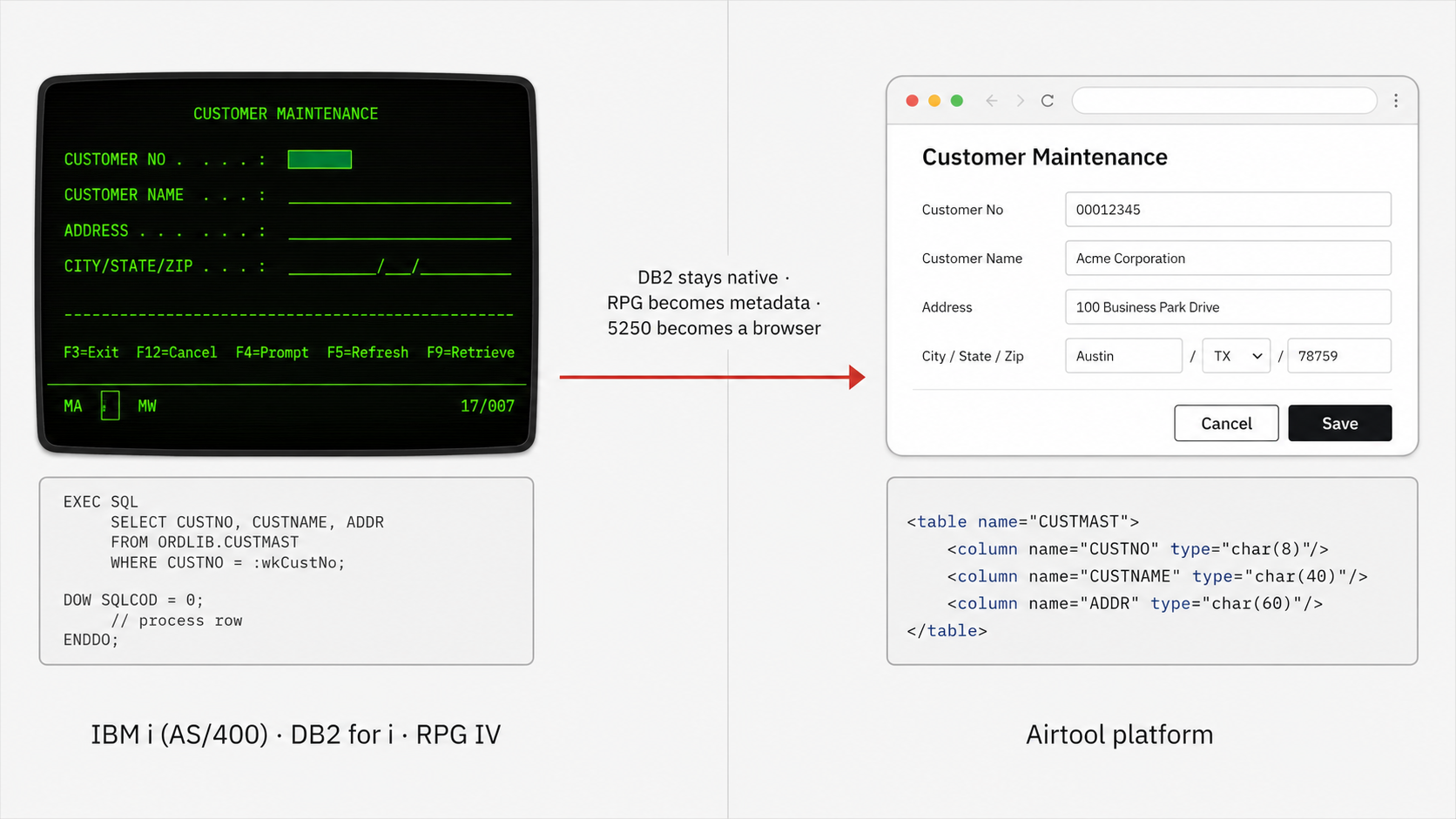Click the 17/007 cursor position indicator
Viewport: 1456px width, 819px height.
[488, 406]
